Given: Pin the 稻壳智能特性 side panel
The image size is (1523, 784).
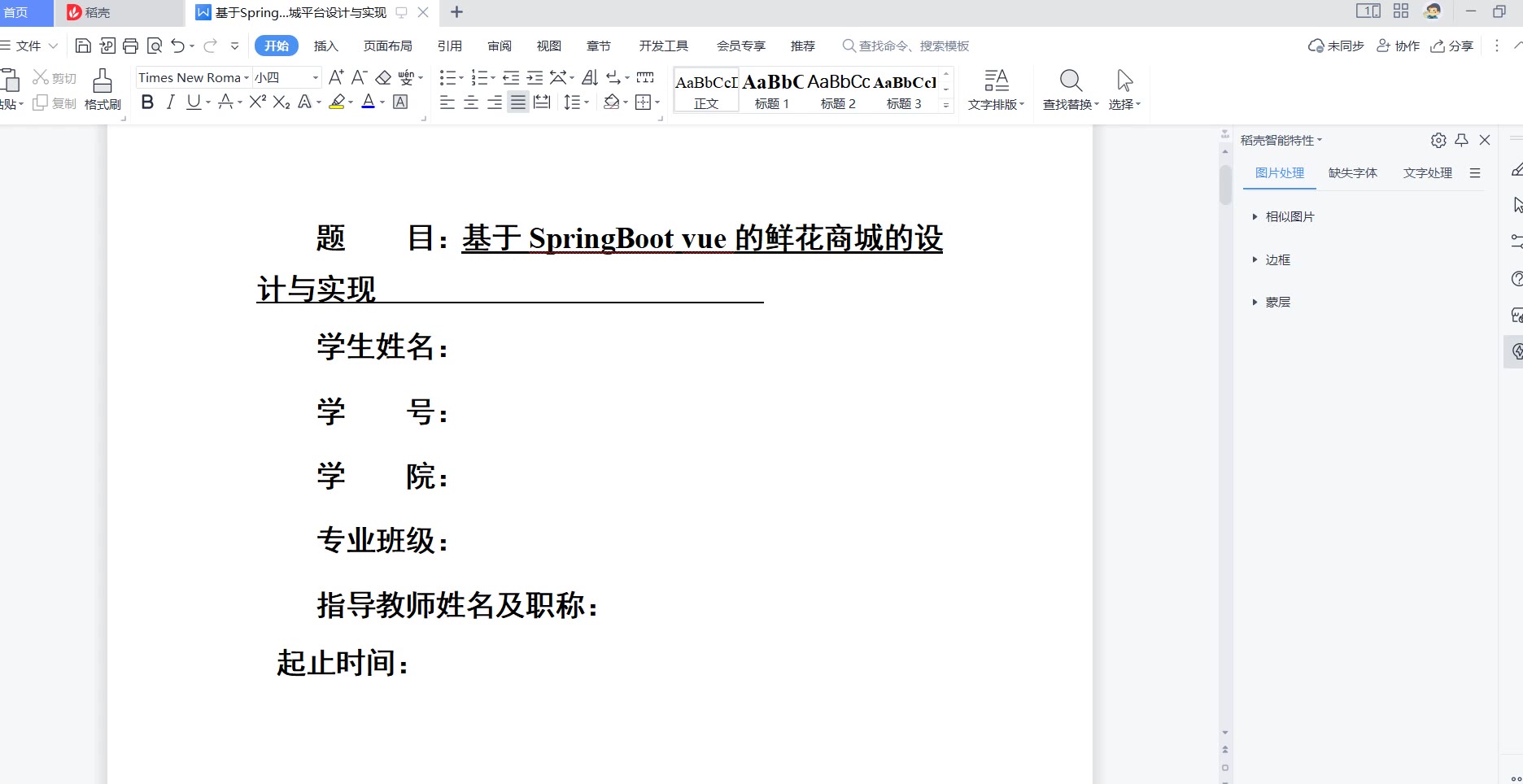Looking at the screenshot, I should (1461, 140).
